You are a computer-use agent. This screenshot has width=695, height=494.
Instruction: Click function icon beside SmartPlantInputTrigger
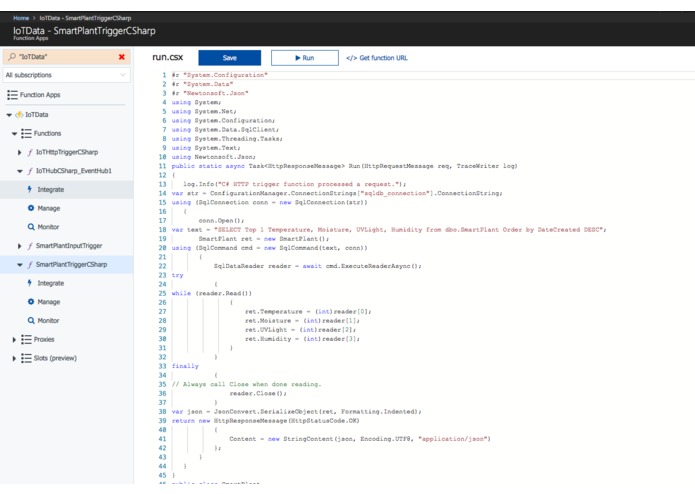click(x=30, y=246)
